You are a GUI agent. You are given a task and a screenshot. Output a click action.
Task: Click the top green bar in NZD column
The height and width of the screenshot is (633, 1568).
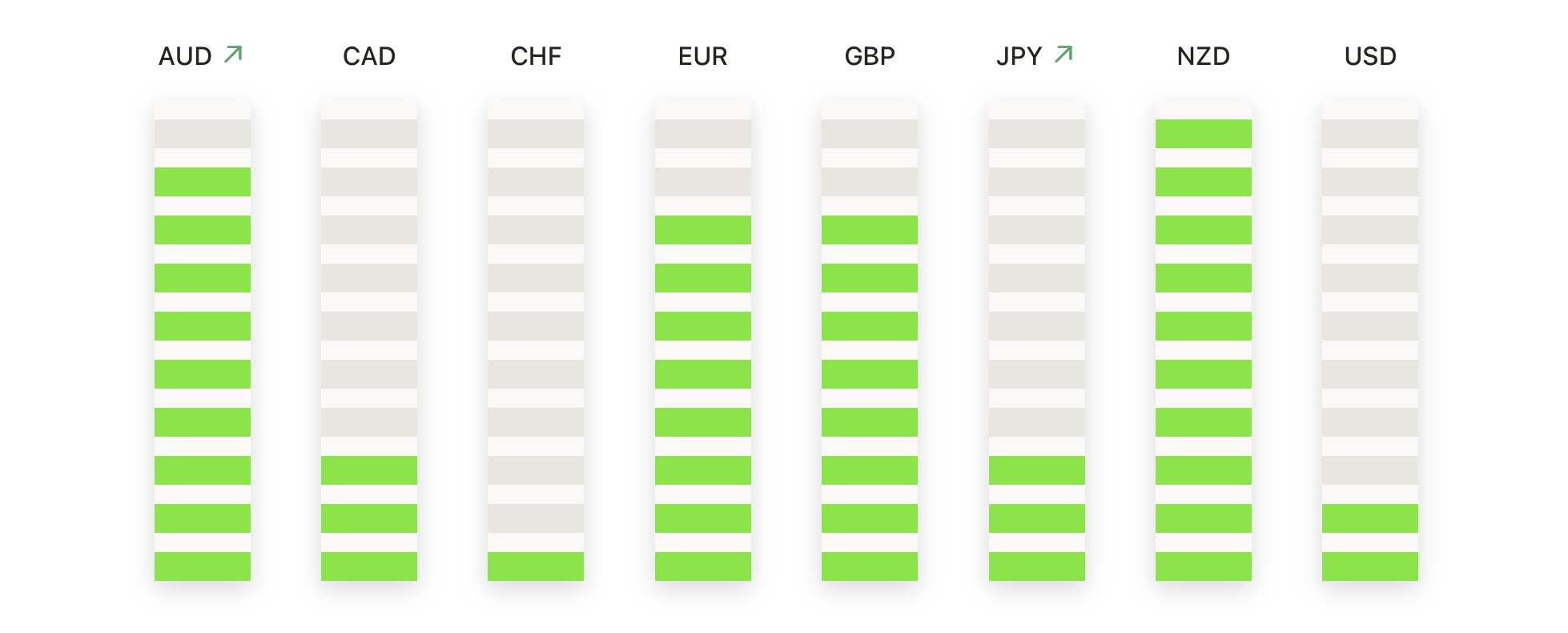[1203, 134]
